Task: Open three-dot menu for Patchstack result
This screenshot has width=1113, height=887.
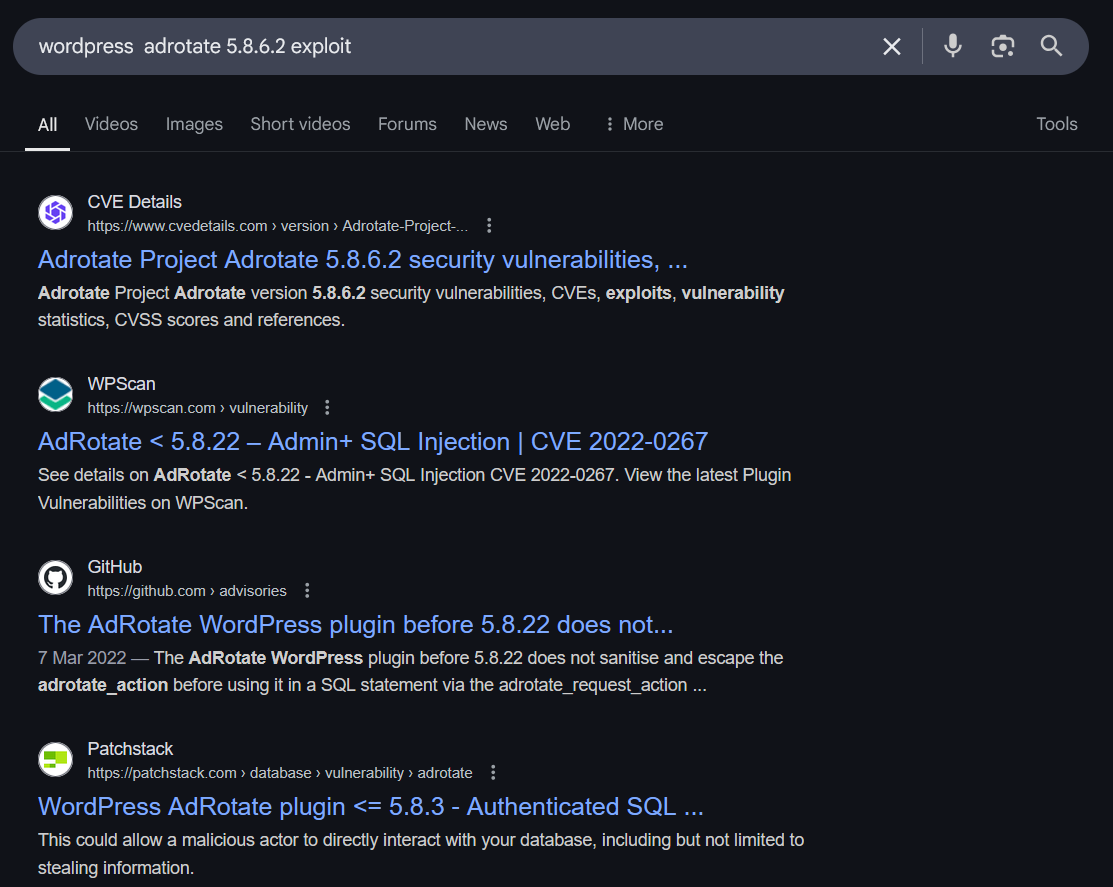Action: (493, 773)
